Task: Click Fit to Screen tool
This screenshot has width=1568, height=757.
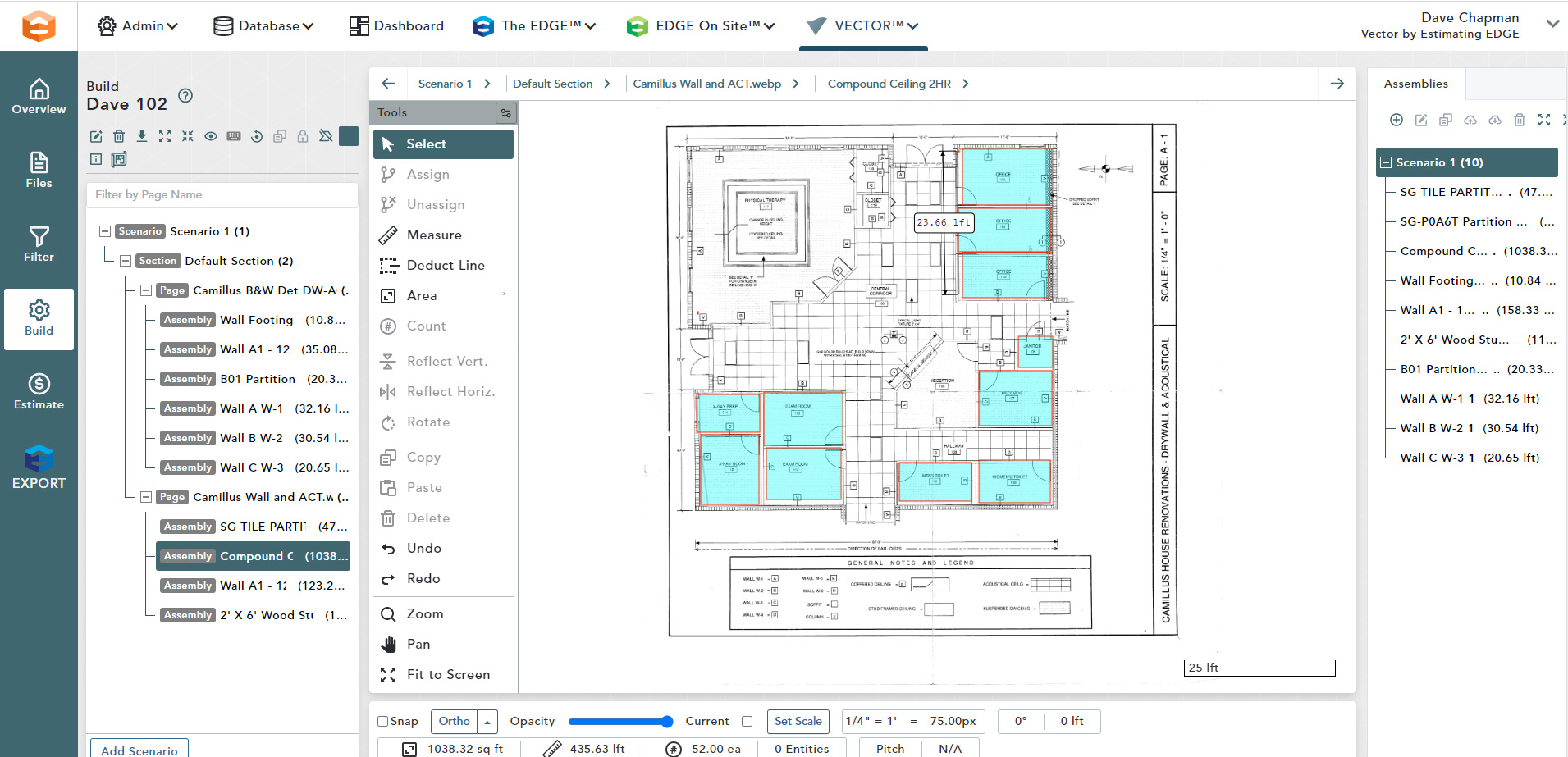Action: pos(443,674)
